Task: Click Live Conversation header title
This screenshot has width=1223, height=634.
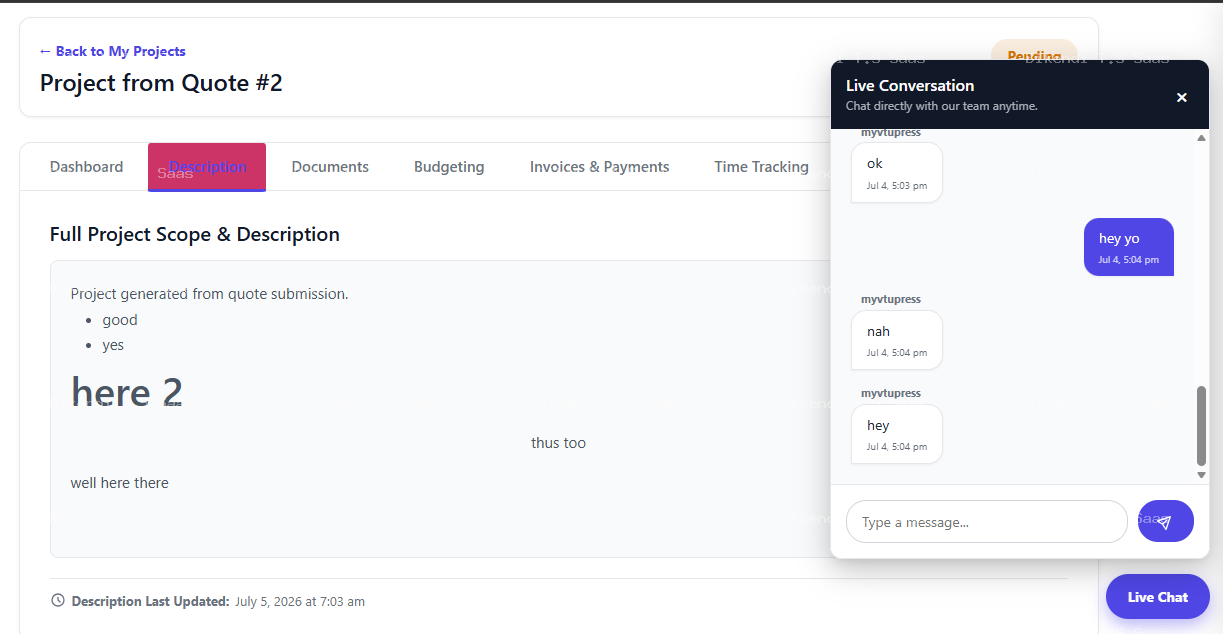Action: pyautogui.click(x=910, y=86)
